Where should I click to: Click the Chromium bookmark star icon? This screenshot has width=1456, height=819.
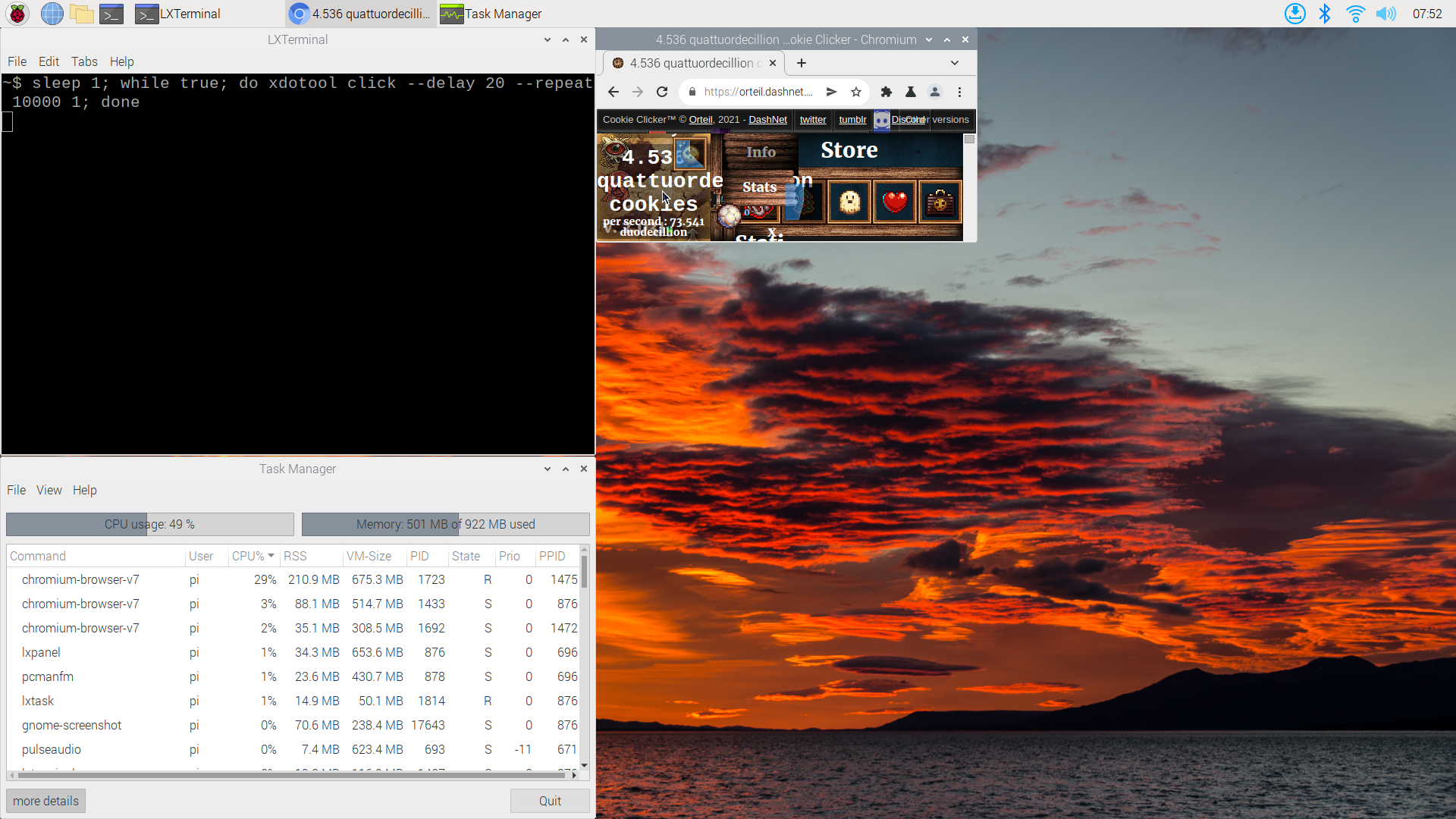pyautogui.click(x=856, y=92)
